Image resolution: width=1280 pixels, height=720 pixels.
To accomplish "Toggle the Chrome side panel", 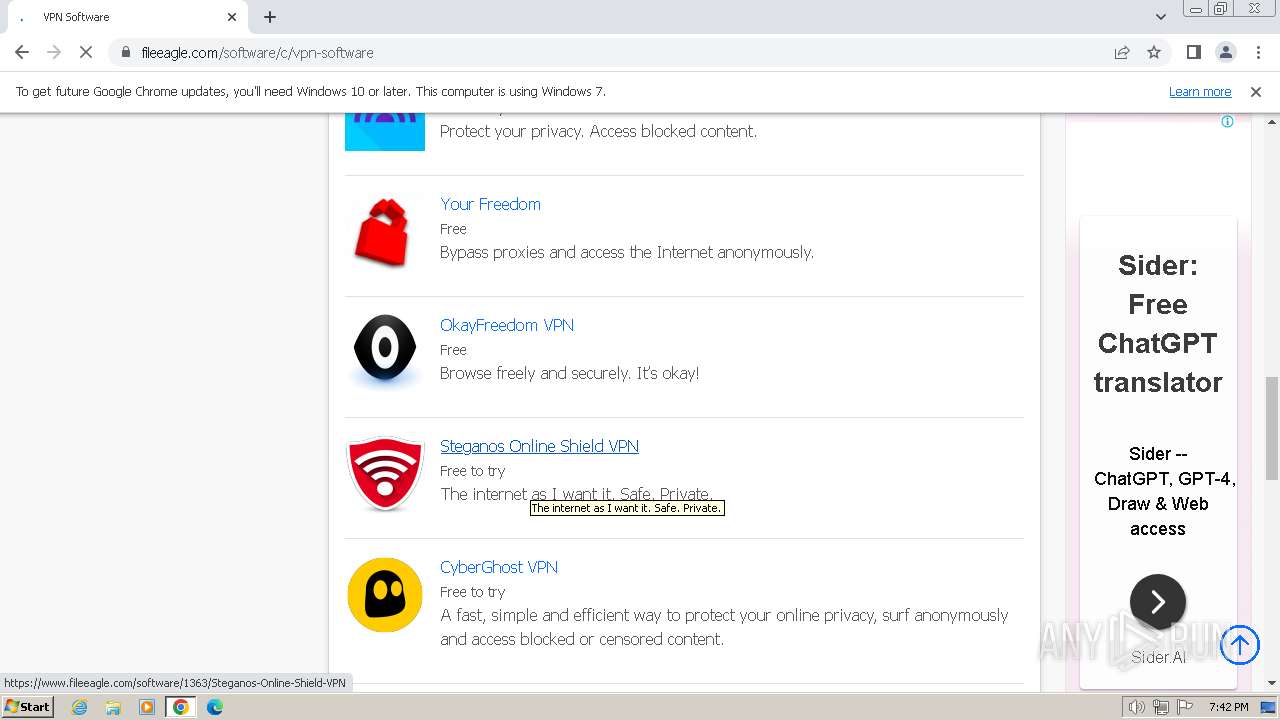I will [x=1193, y=52].
